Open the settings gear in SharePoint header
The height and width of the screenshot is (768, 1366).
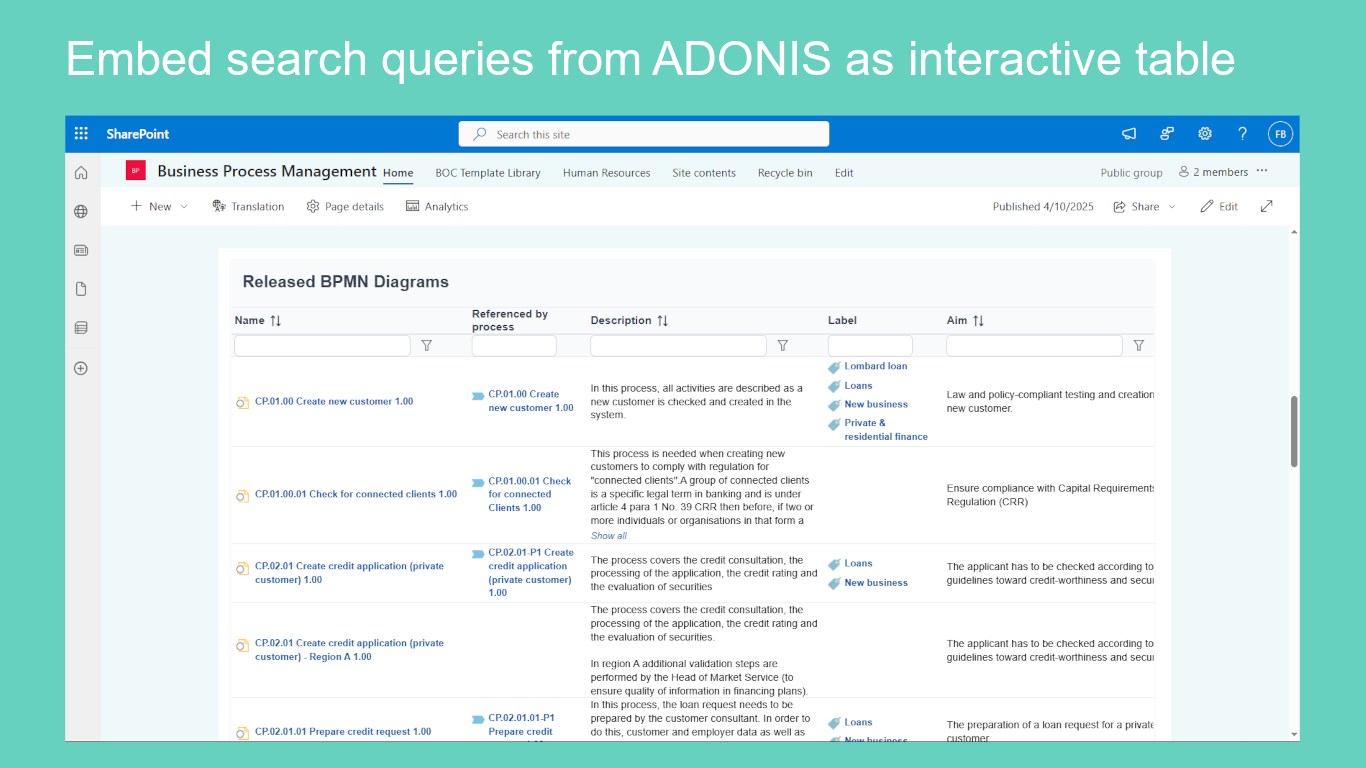[1205, 134]
